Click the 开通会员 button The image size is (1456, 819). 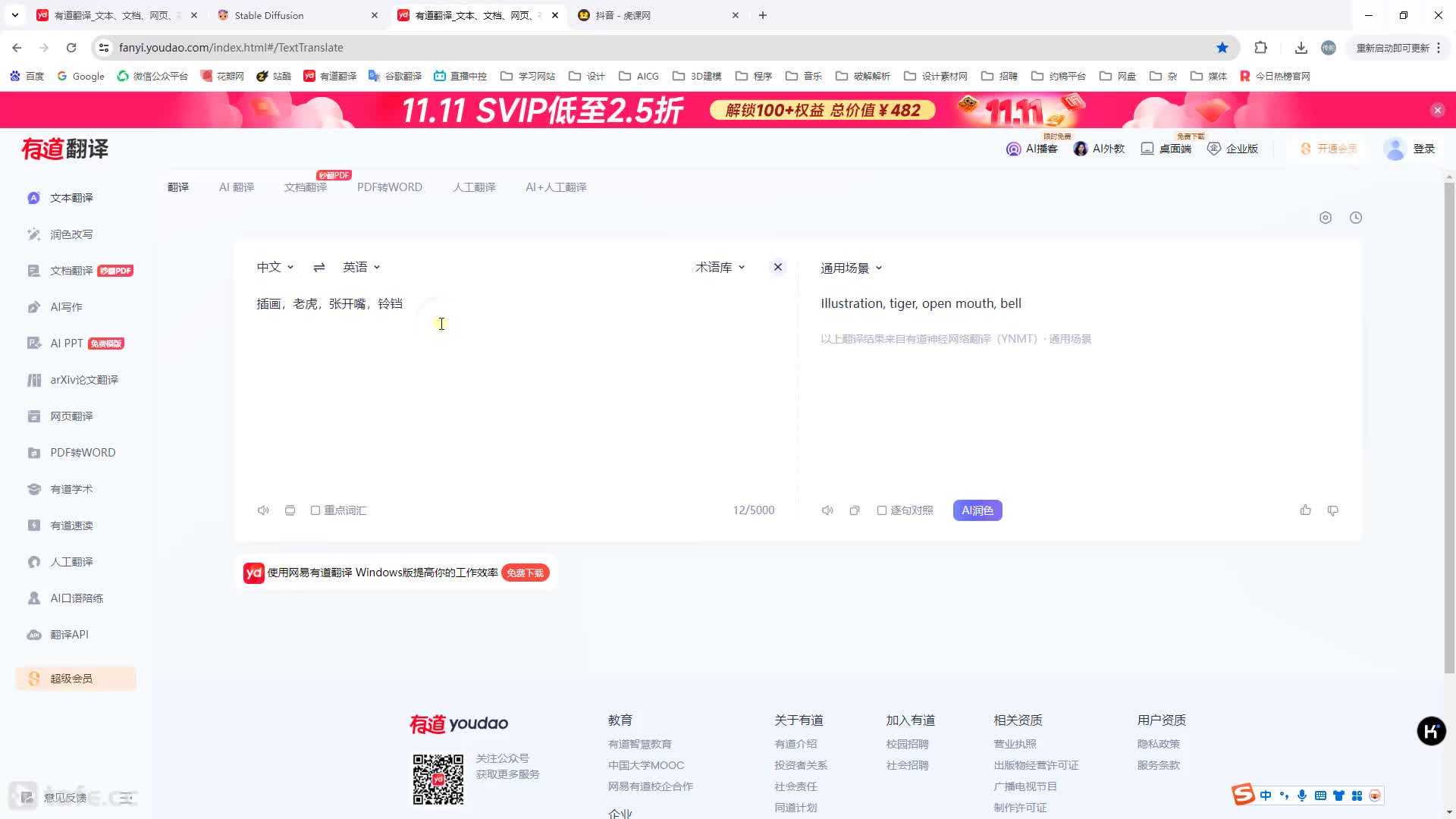[x=1329, y=149]
